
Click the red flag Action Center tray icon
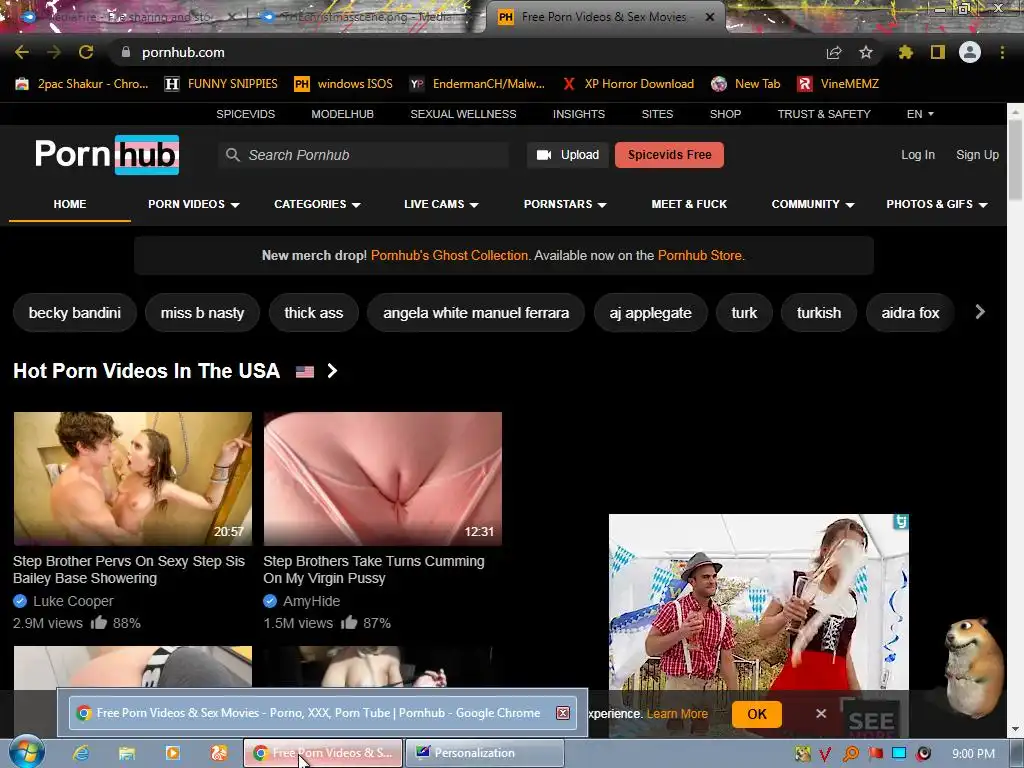tap(876, 754)
